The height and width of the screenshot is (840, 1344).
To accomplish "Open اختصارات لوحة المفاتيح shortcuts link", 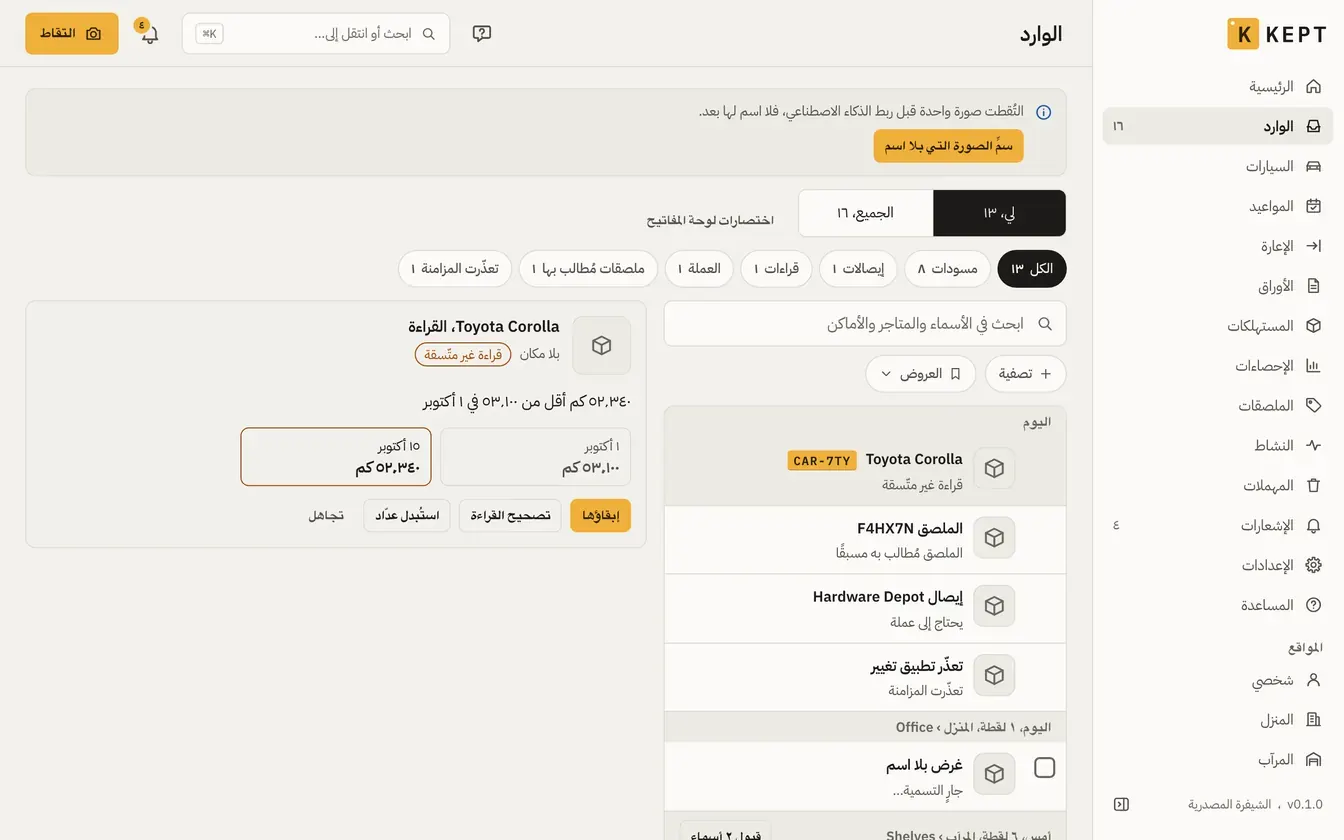I will [709, 220].
